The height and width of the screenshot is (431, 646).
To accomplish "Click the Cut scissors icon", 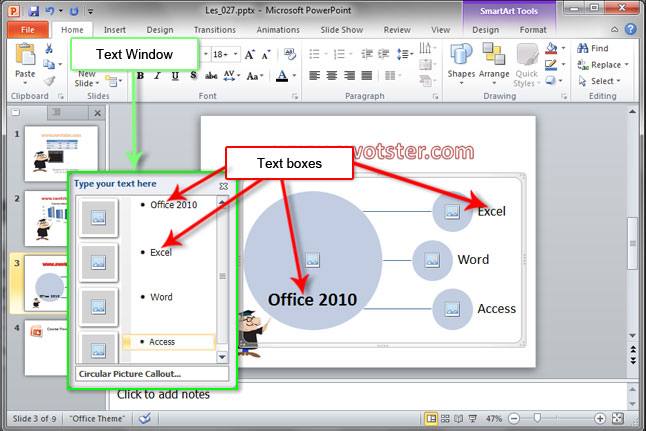I will [49, 49].
